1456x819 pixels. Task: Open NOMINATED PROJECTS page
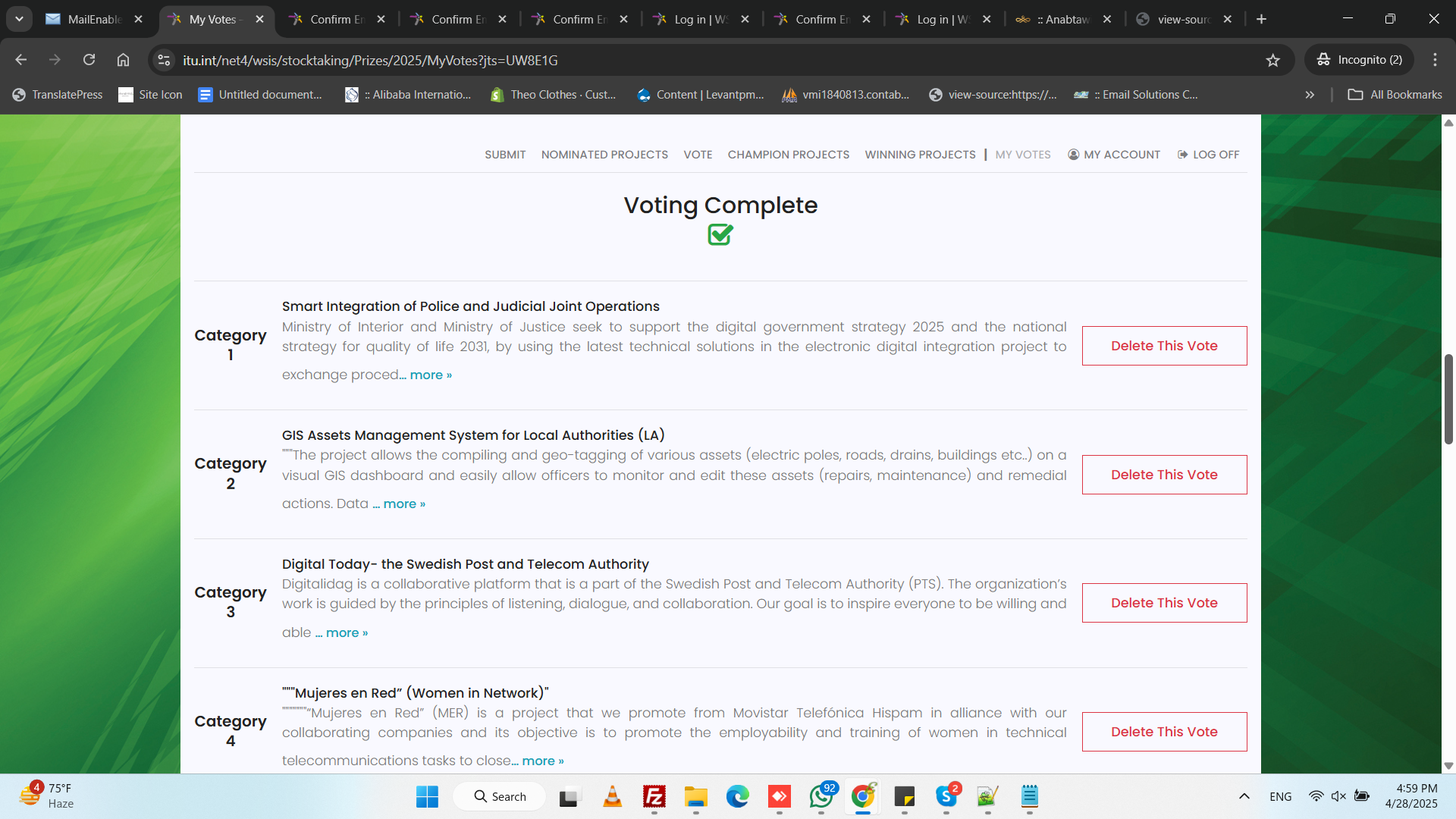[604, 155]
